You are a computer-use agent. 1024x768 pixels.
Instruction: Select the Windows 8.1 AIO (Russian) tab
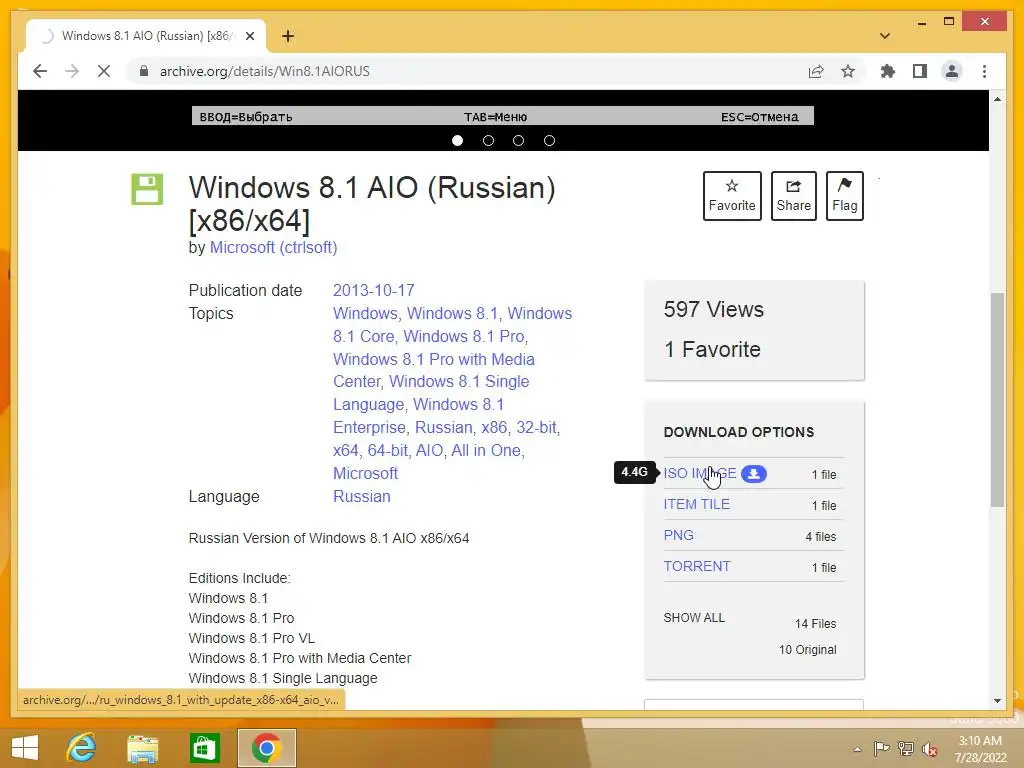click(146, 36)
